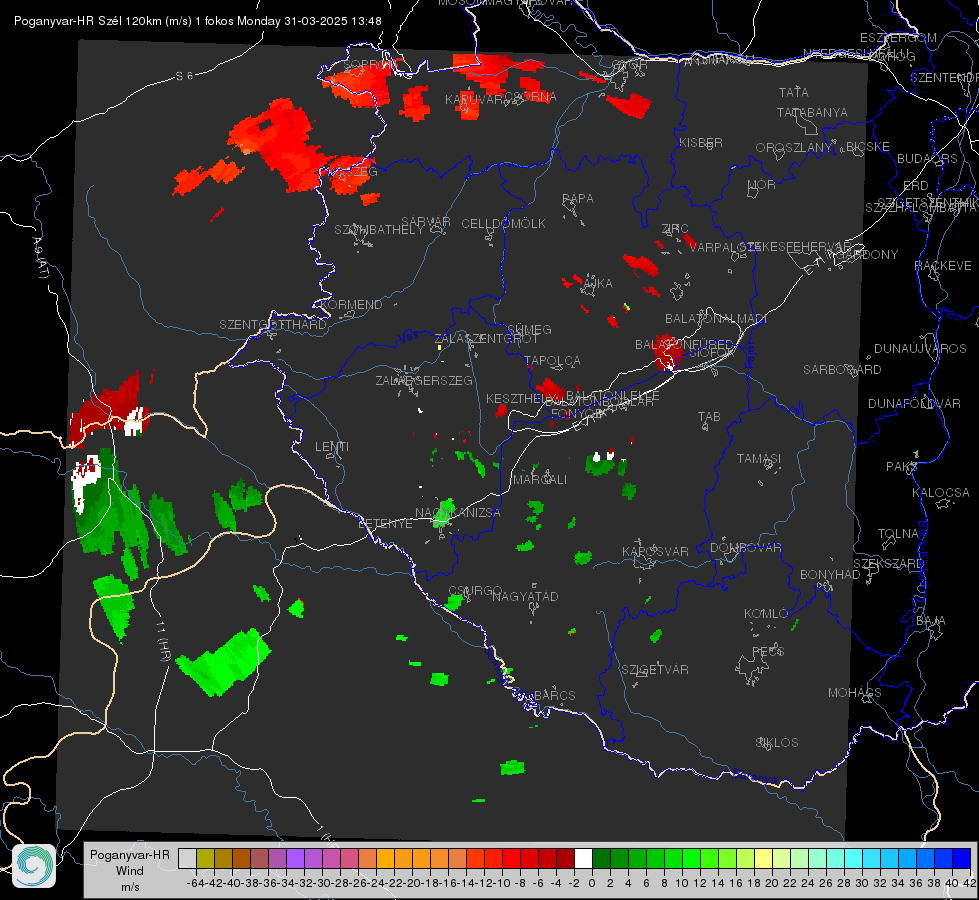Select the LETENYE label

385,524
